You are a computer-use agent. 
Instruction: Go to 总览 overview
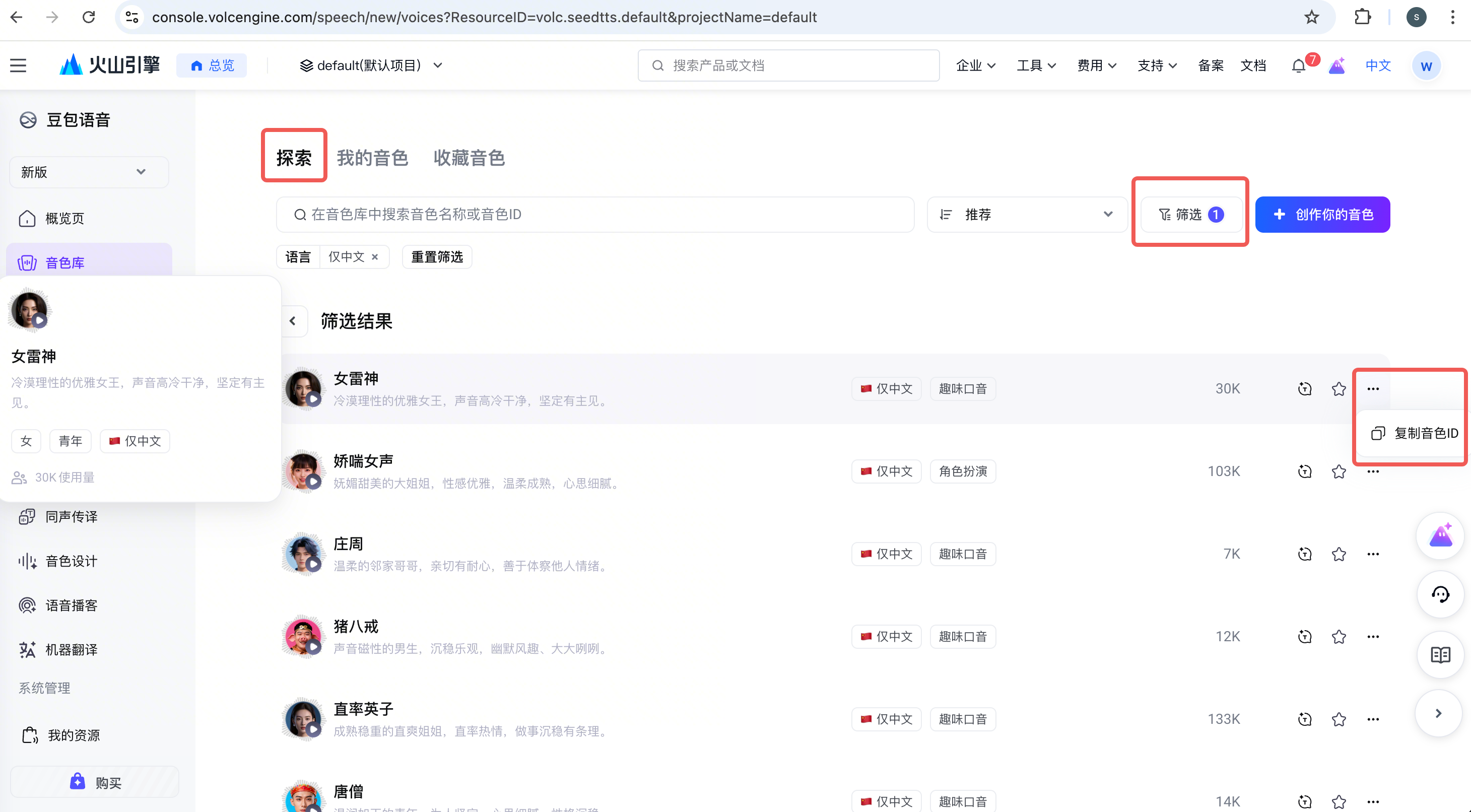212,65
